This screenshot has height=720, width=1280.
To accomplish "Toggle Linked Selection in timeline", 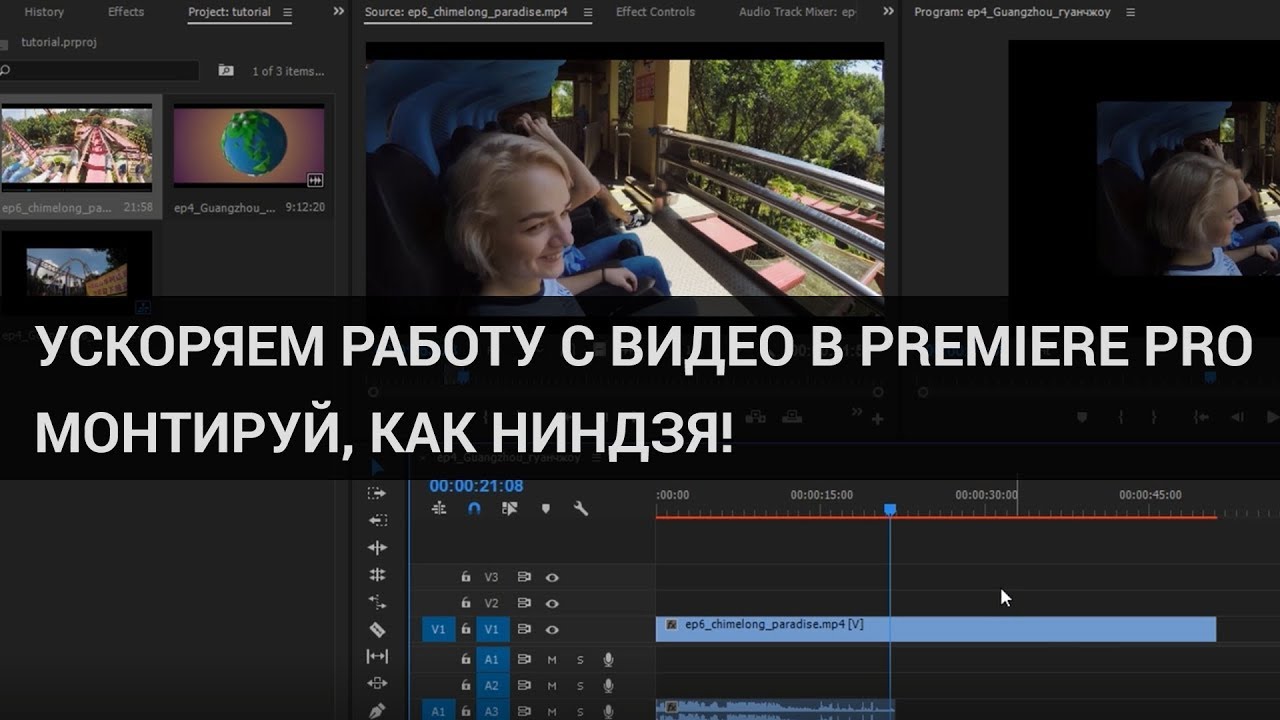I will (509, 508).
